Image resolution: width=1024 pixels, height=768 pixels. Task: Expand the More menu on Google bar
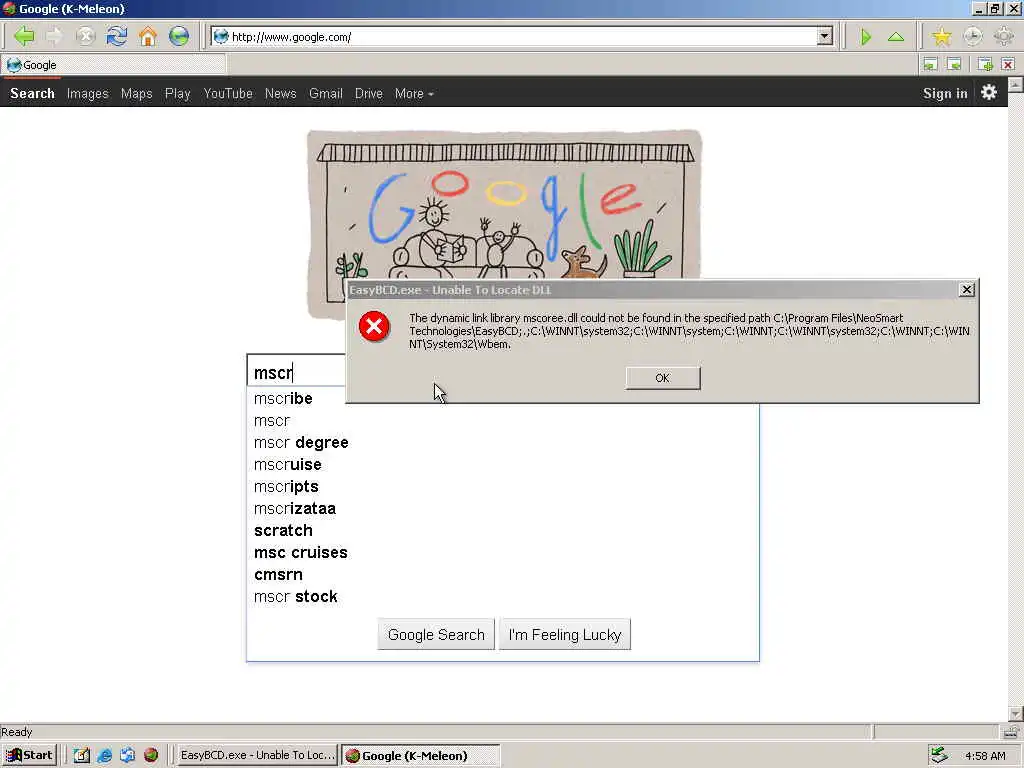[414, 93]
